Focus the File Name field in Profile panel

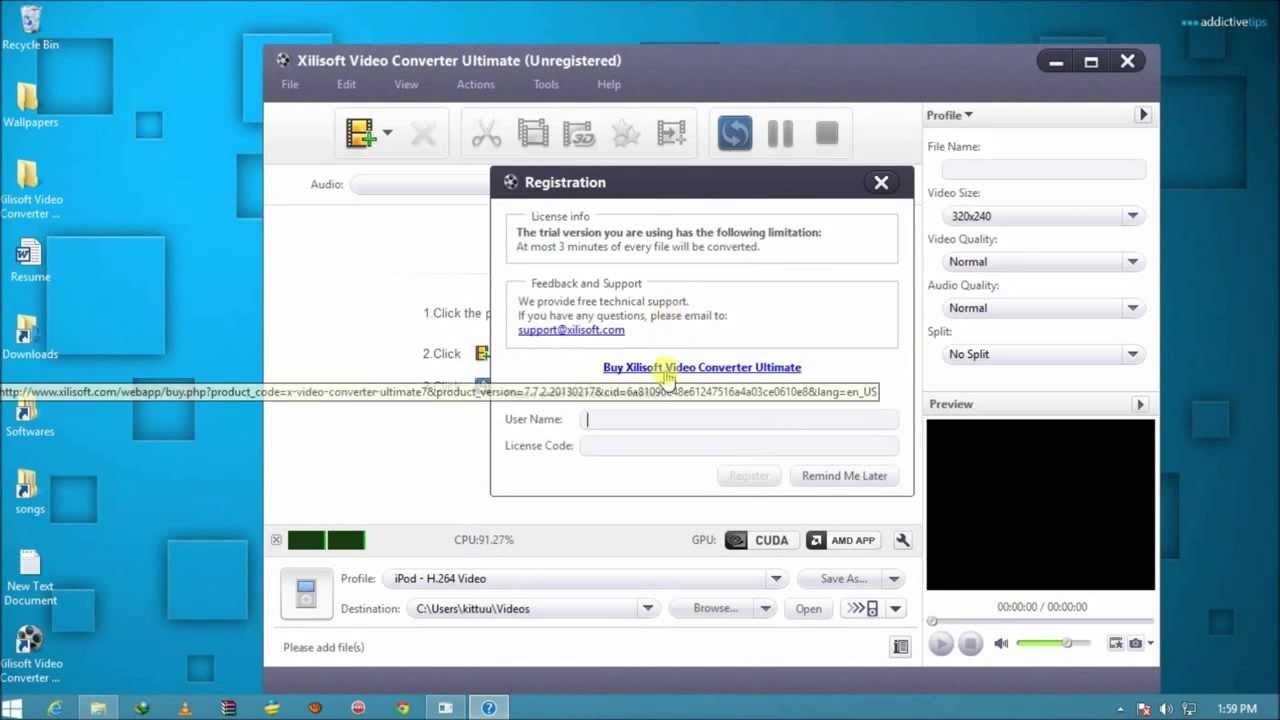[x=1044, y=170]
